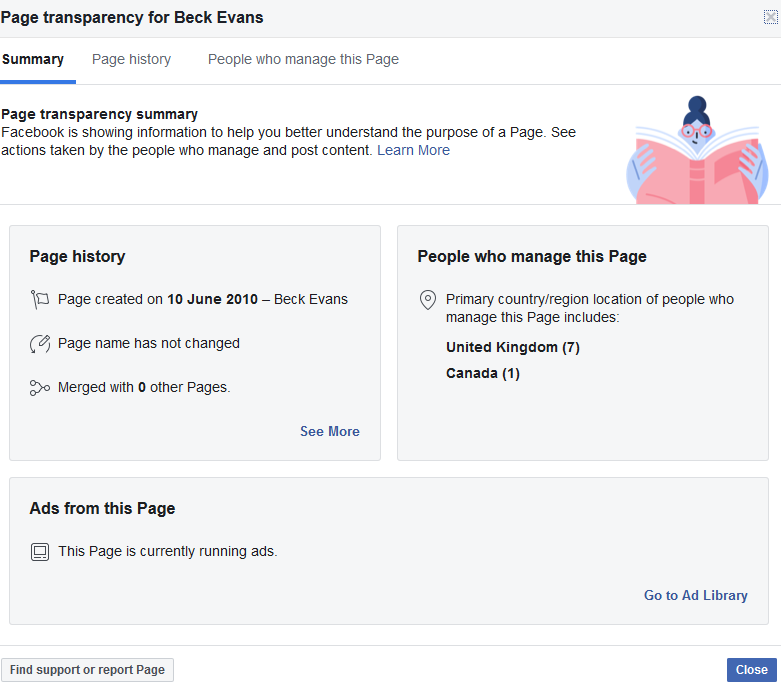Click the United Kingdom (7) entry
This screenshot has height=693, width=781.
[x=513, y=347]
